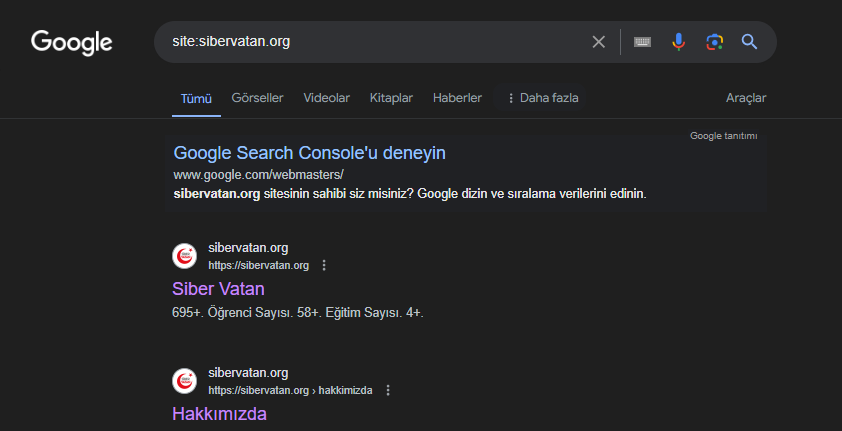Clear the search box text
This screenshot has height=431, width=842.
click(x=599, y=42)
